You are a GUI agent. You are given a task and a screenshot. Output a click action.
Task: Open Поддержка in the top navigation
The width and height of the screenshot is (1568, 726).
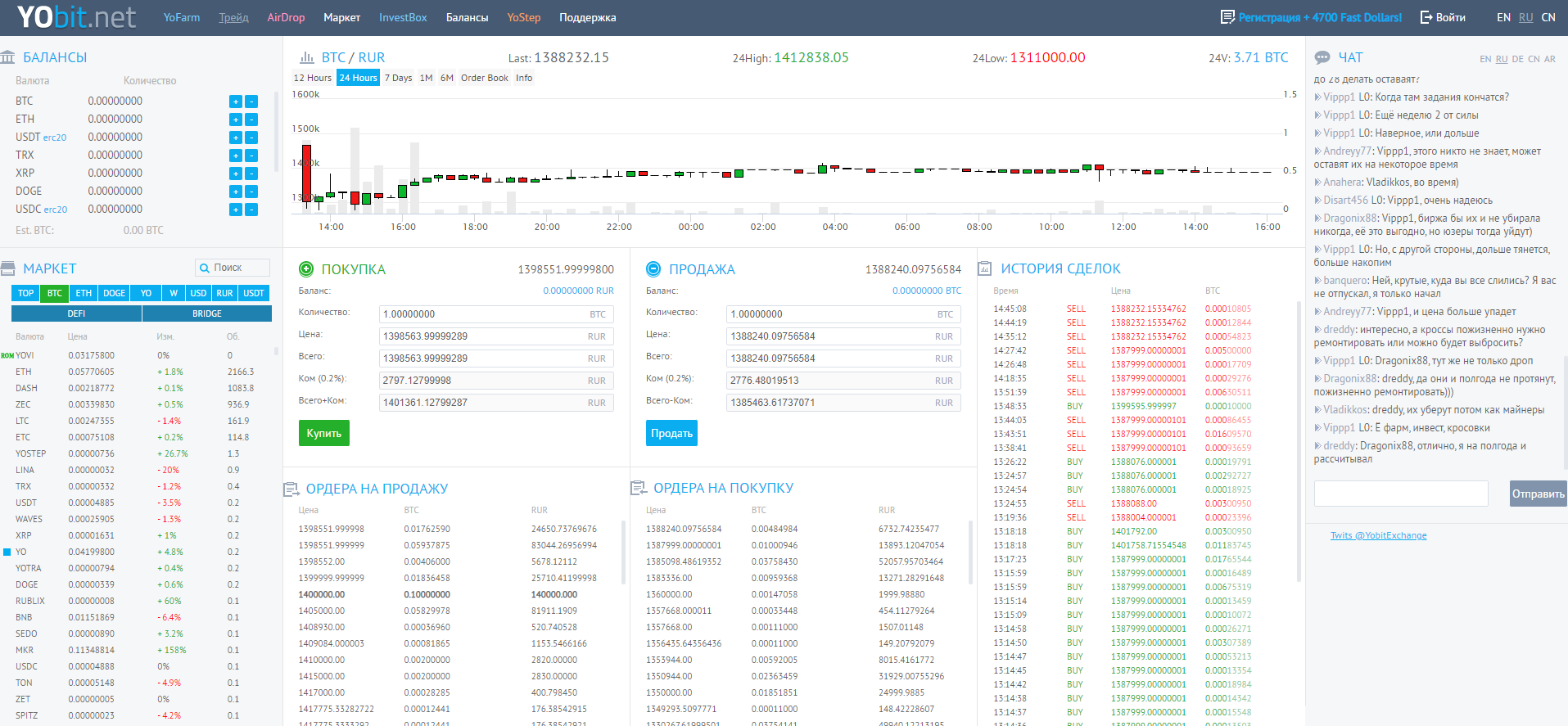pos(588,17)
